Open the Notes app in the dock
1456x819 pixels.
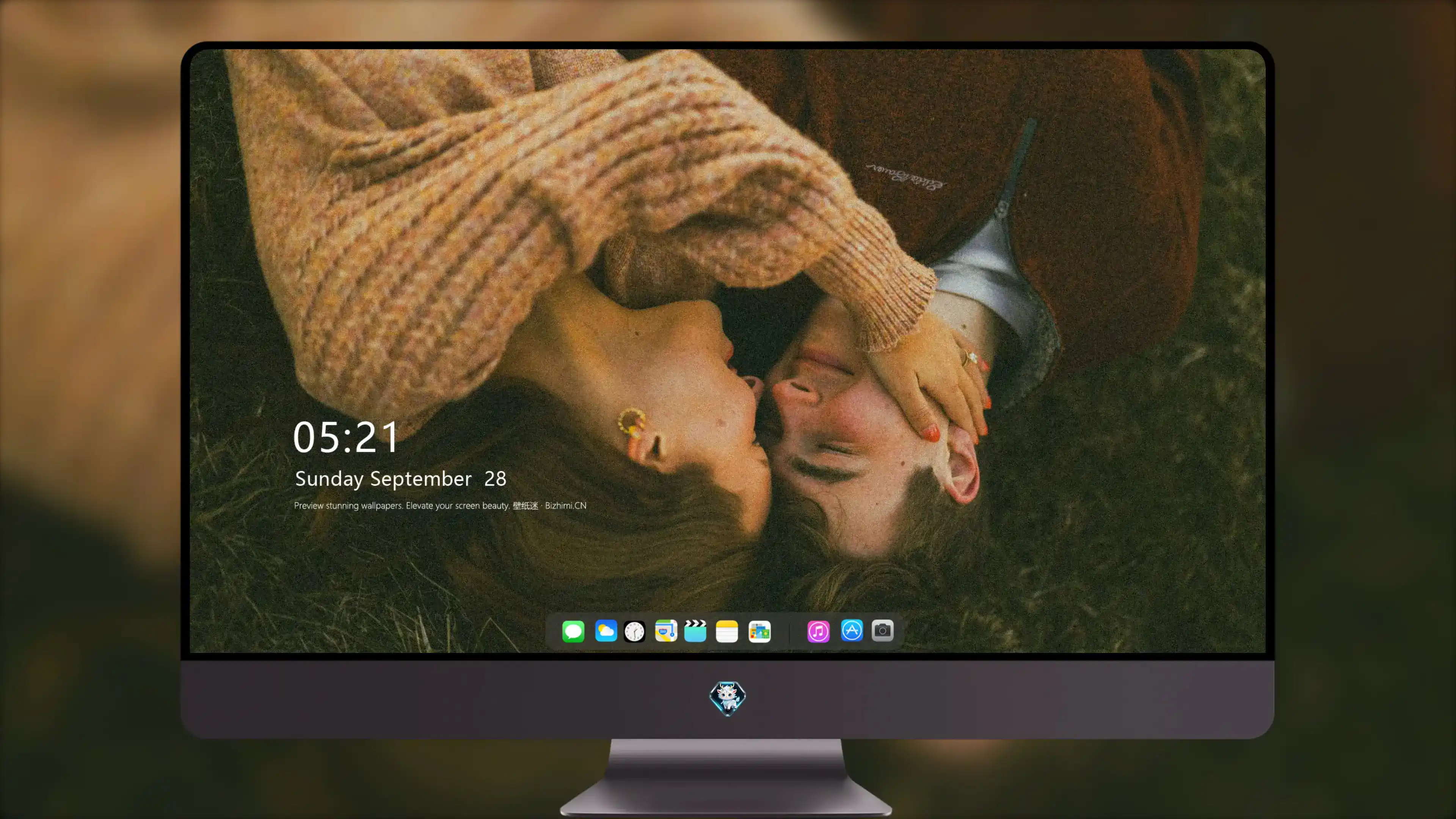pos(727,631)
